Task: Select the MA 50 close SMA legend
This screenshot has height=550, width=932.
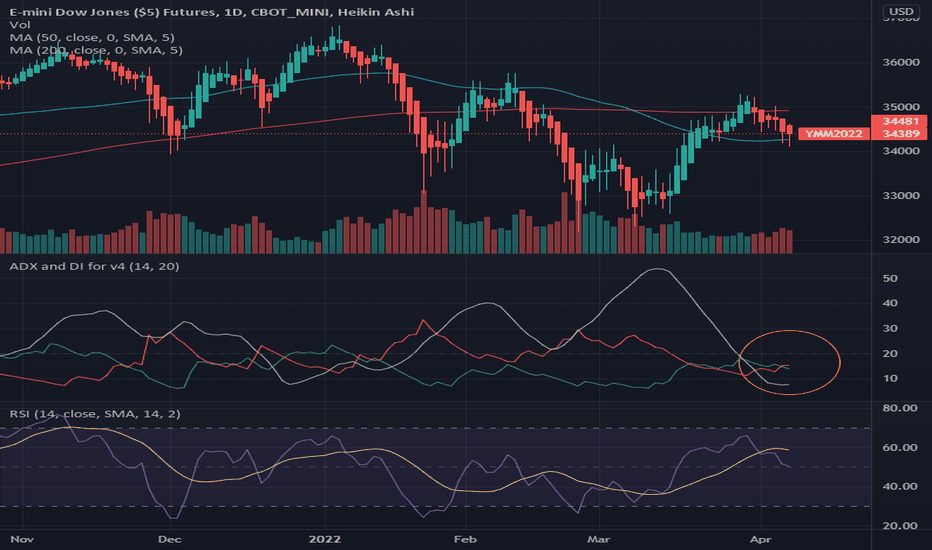Action: click(x=92, y=37)
